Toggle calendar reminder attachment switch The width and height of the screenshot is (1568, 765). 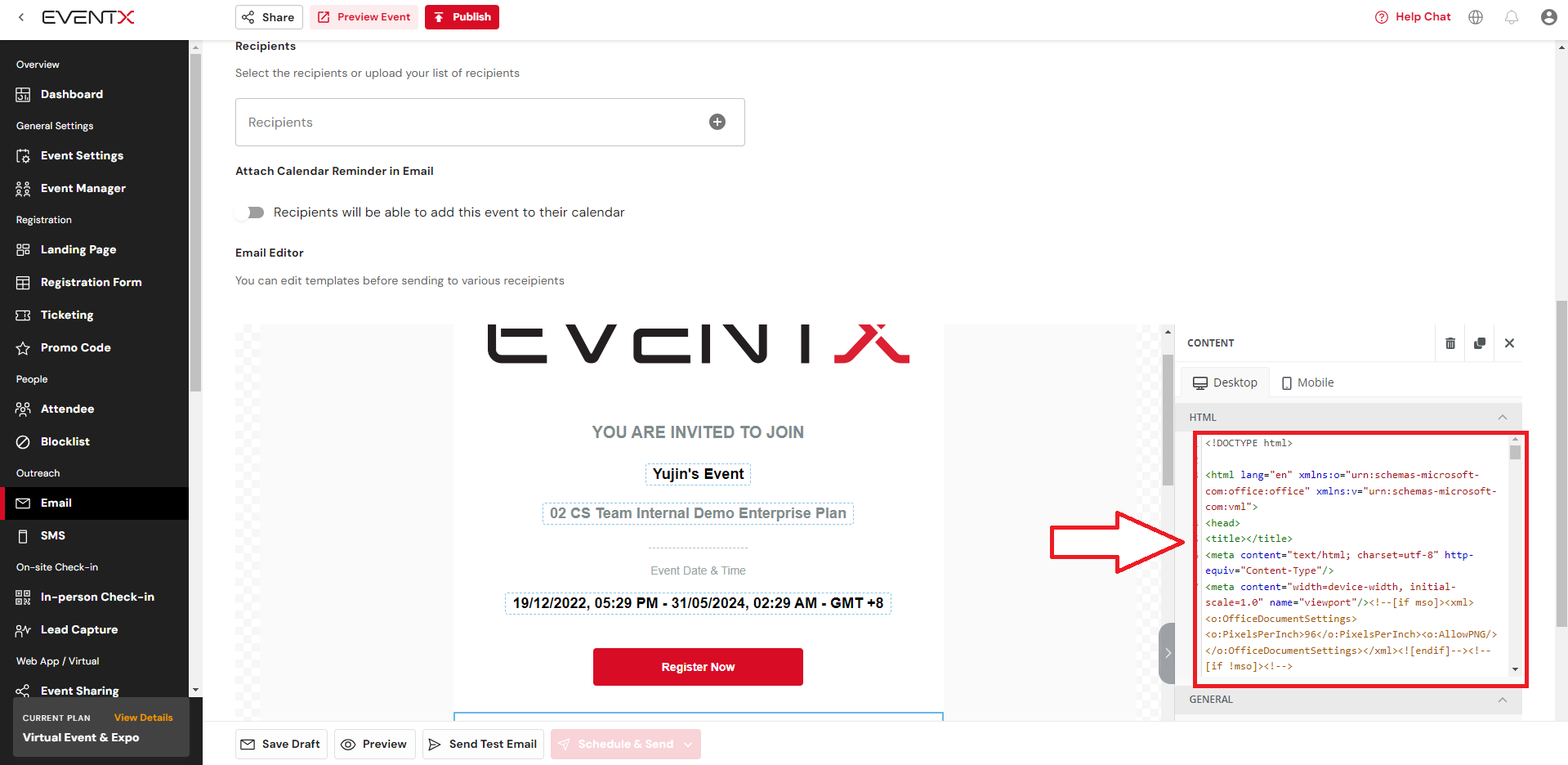[251, 212]
